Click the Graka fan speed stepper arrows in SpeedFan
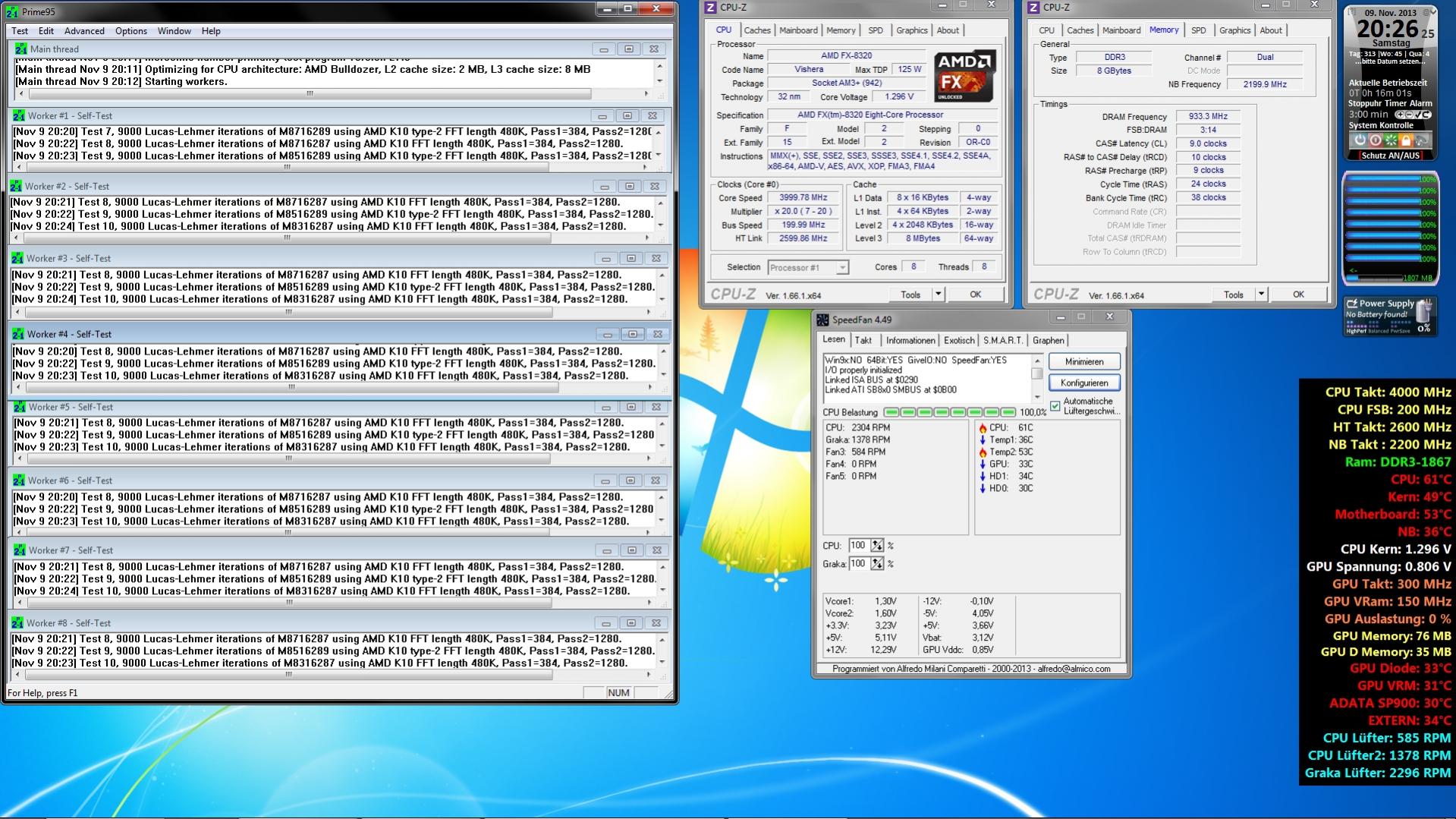1456x819 pixels. pos(877,564)
